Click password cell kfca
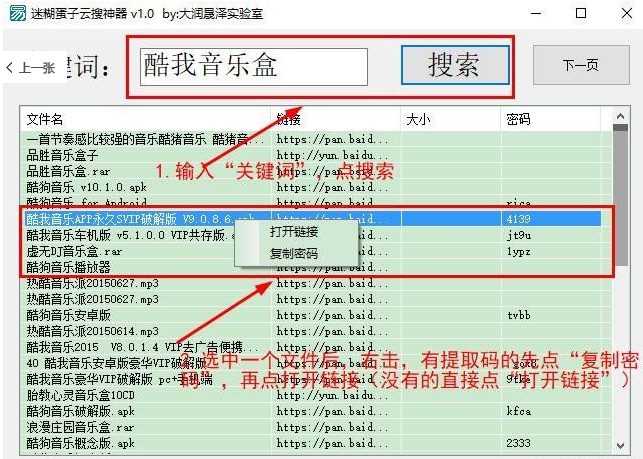 click(519, 411)
